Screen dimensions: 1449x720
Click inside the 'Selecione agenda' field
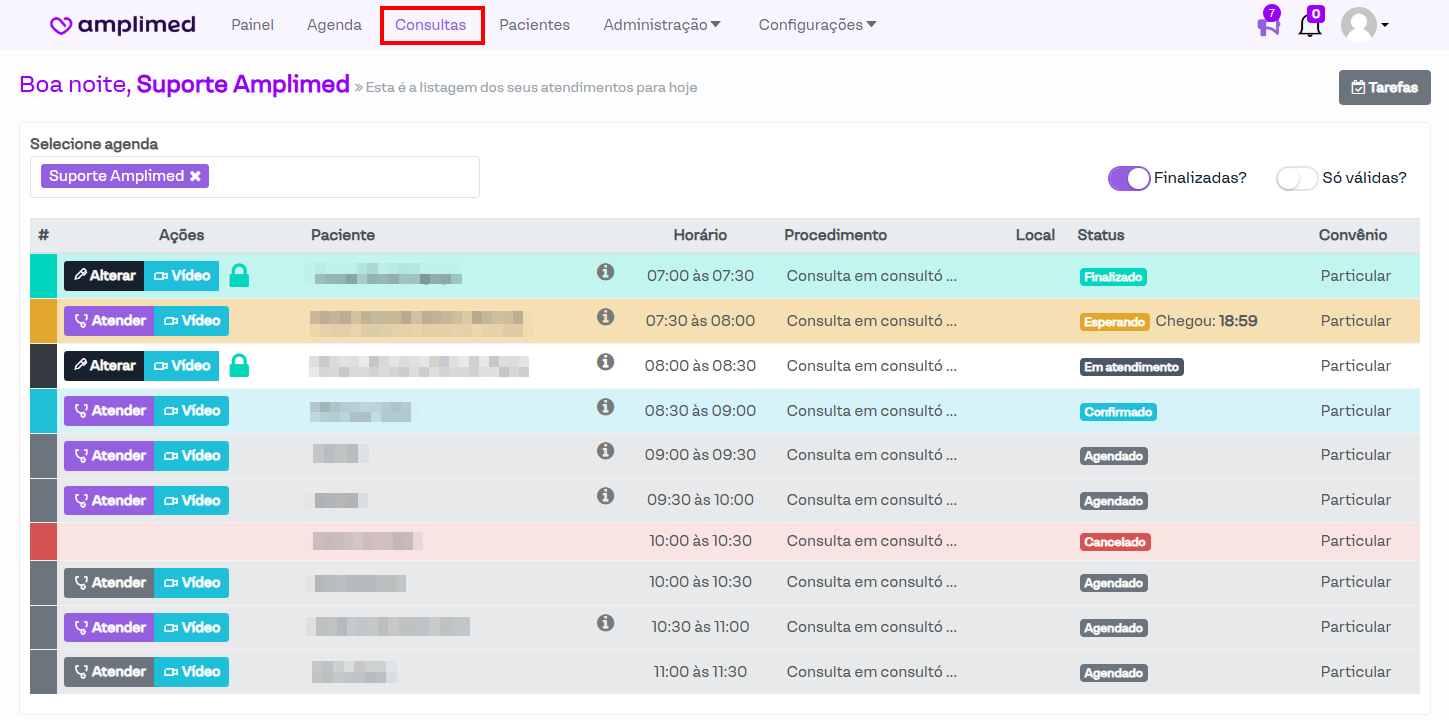click(x=340, y=177)
